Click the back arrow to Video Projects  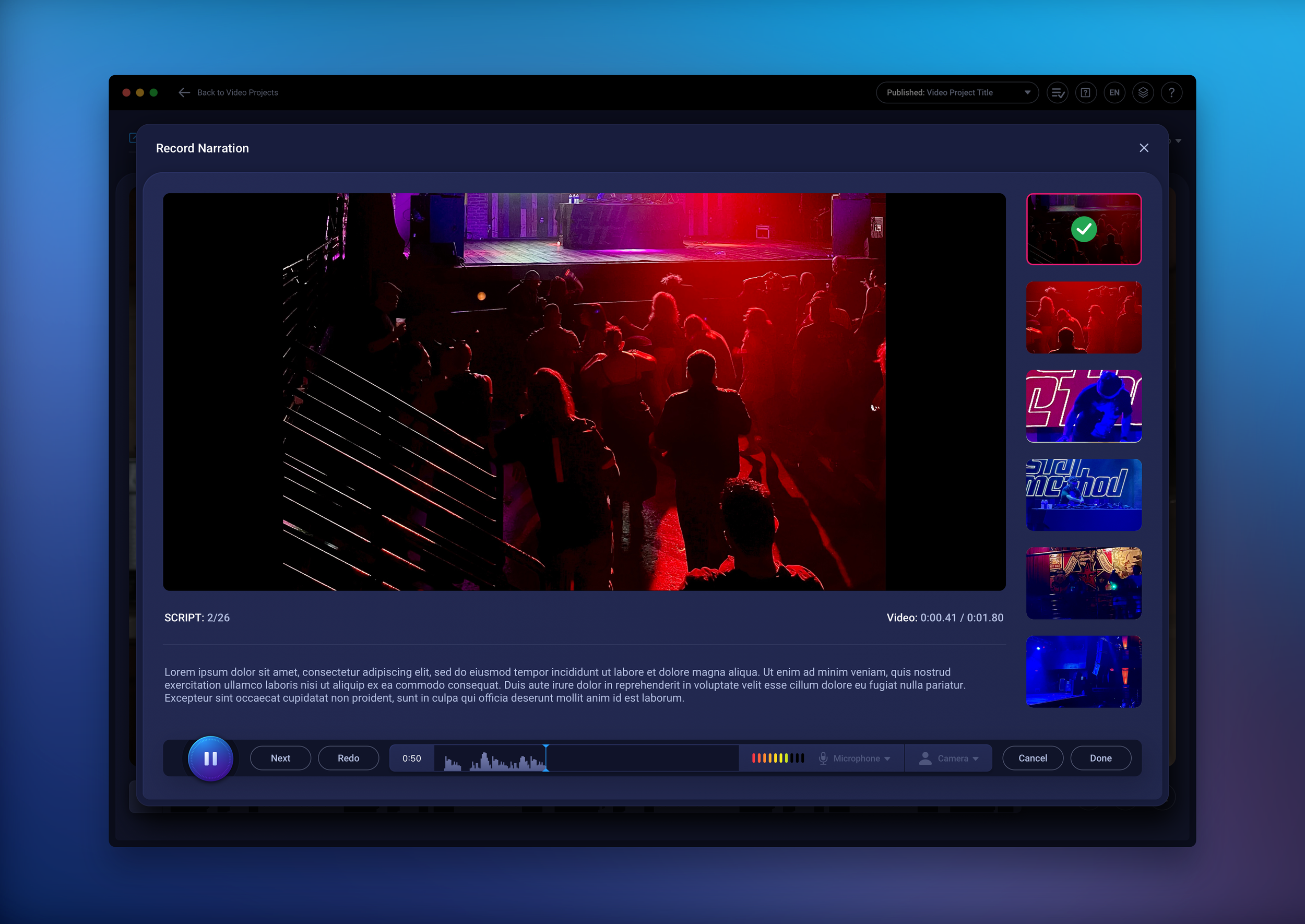pyautogui.click(x=184, y=93)
